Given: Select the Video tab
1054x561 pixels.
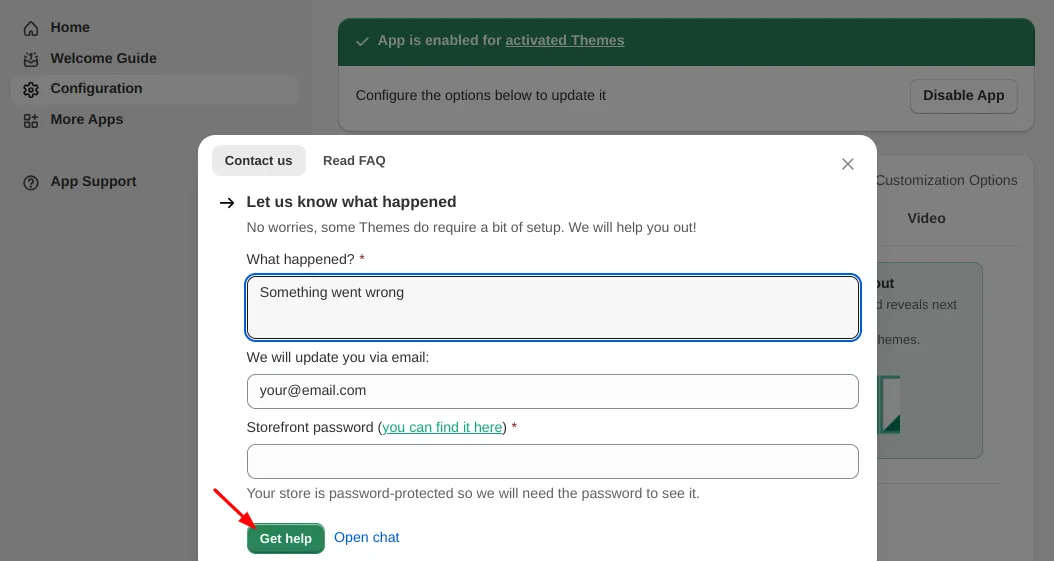Looking at the screenshot, I should tap(926, 218).
